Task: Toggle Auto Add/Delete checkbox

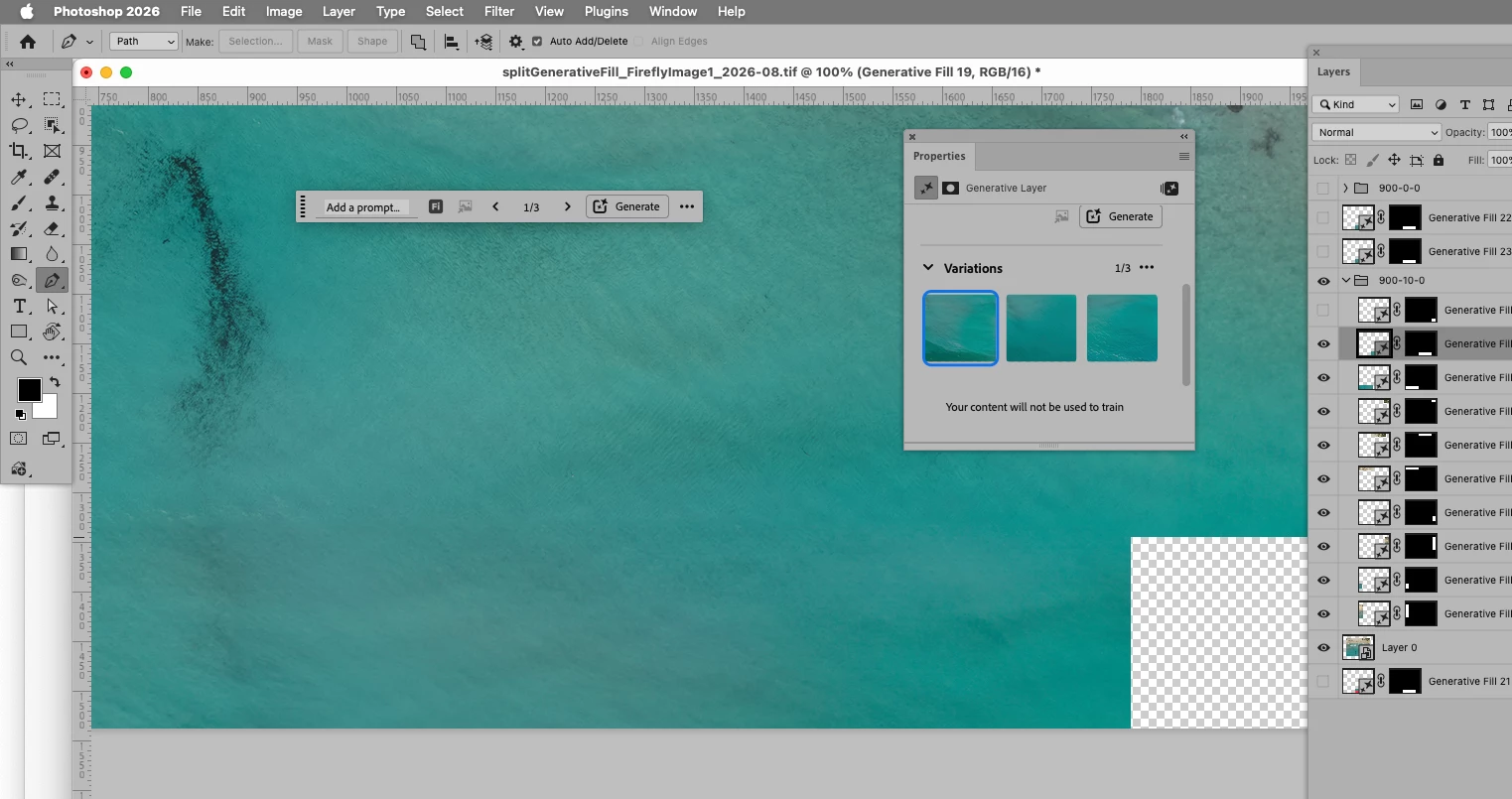Action: click(537, 42)
